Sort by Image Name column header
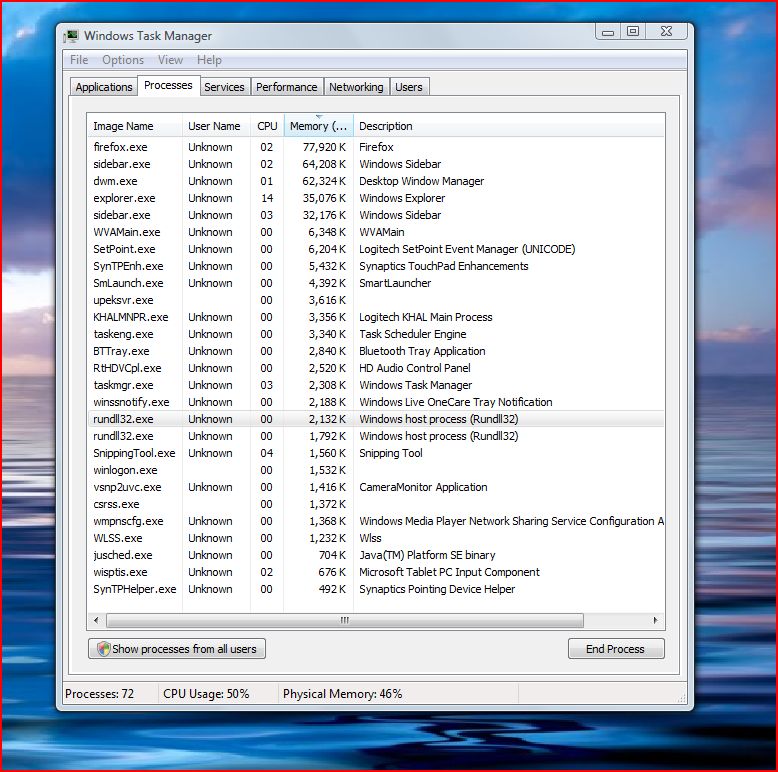The height and width of the screenshot is (772, 778). [x=134, y=126]
